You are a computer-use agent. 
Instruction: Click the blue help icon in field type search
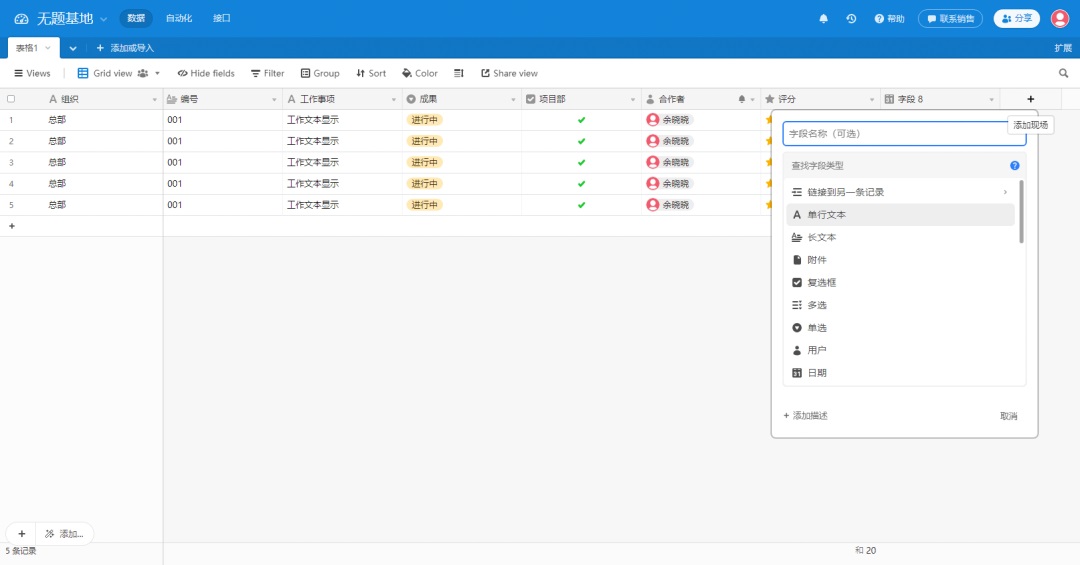(x=1014, y=166)
